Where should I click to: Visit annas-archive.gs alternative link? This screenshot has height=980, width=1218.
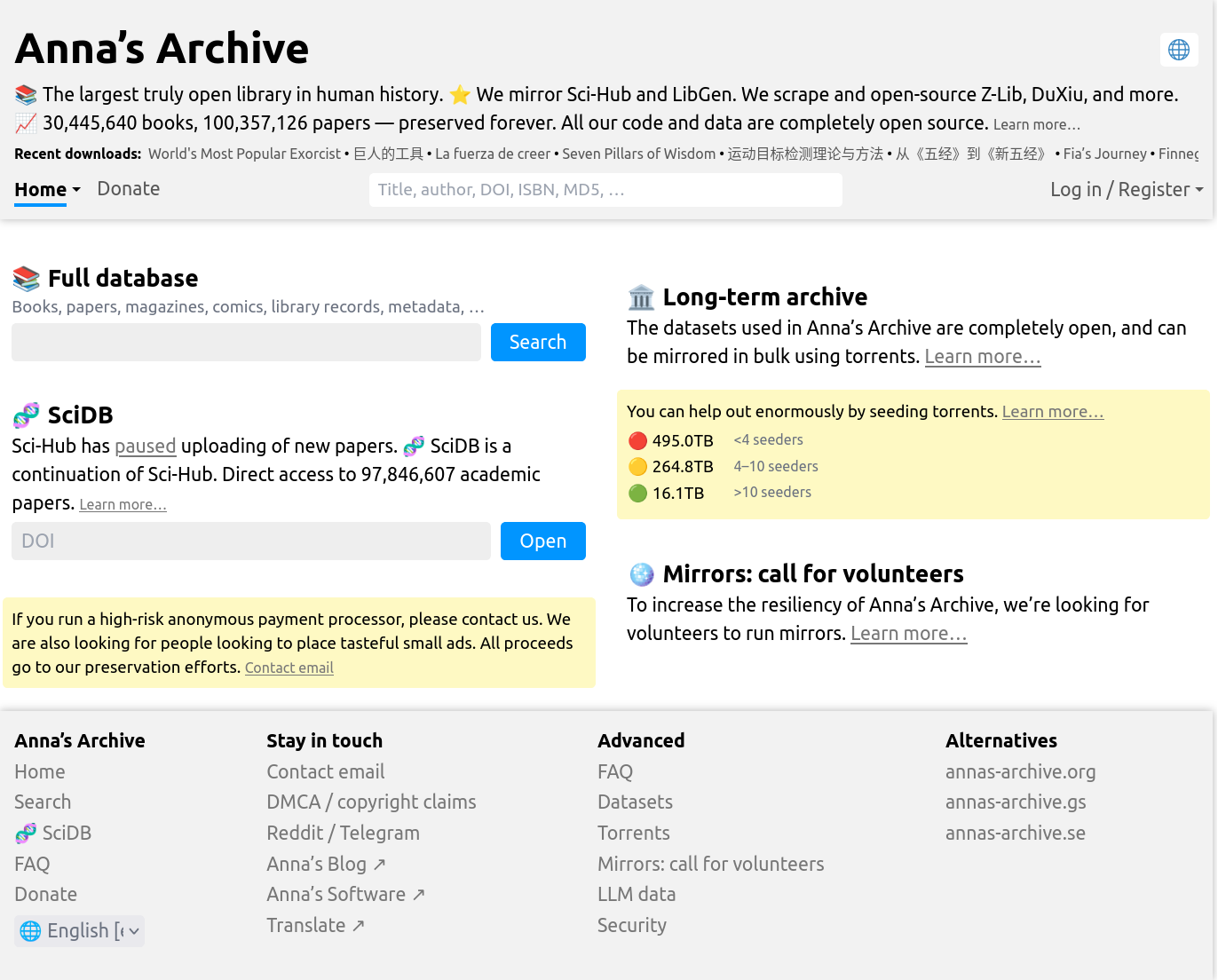[1015, 802]
